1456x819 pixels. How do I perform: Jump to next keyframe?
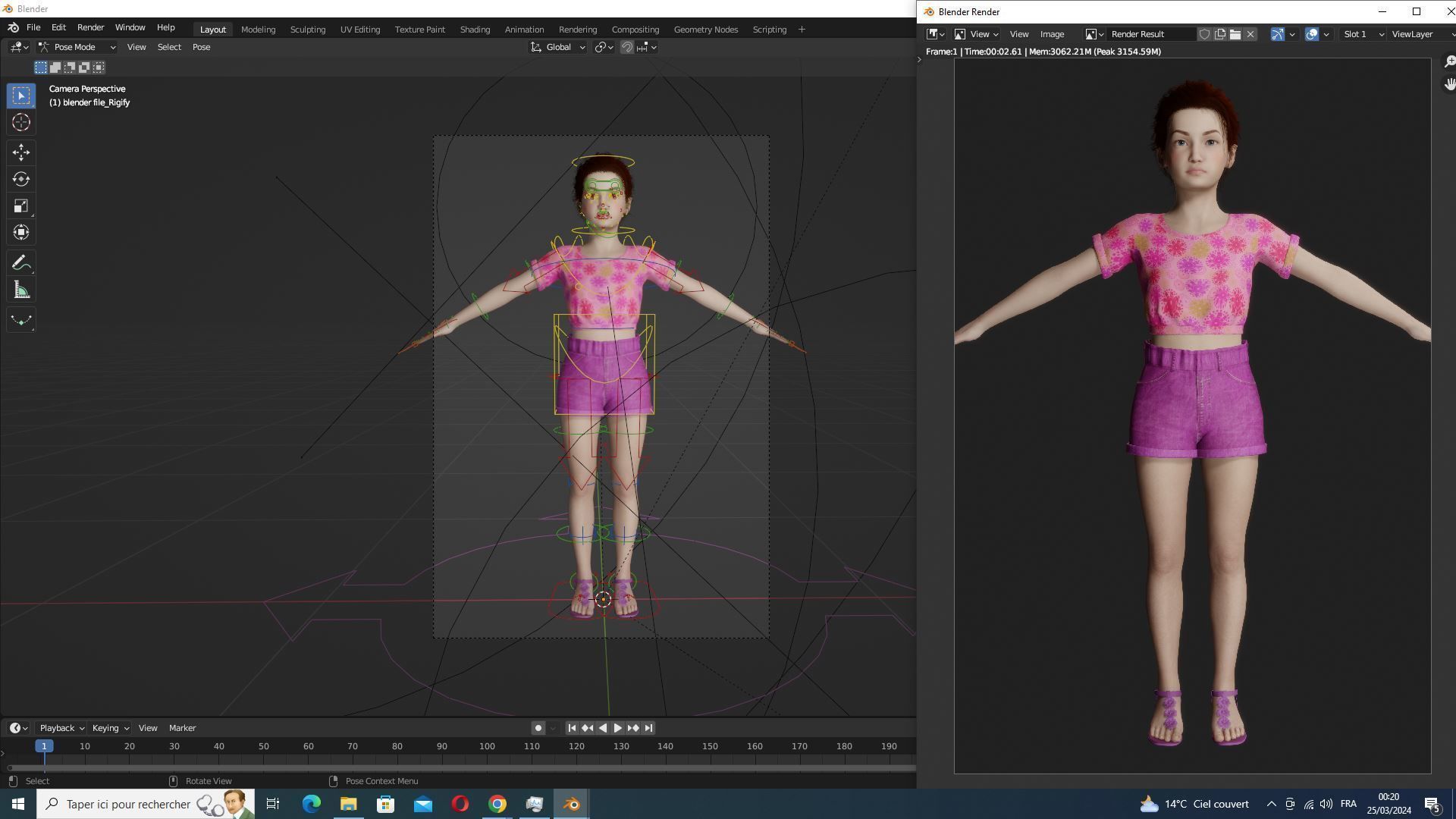tap(632, 728)
